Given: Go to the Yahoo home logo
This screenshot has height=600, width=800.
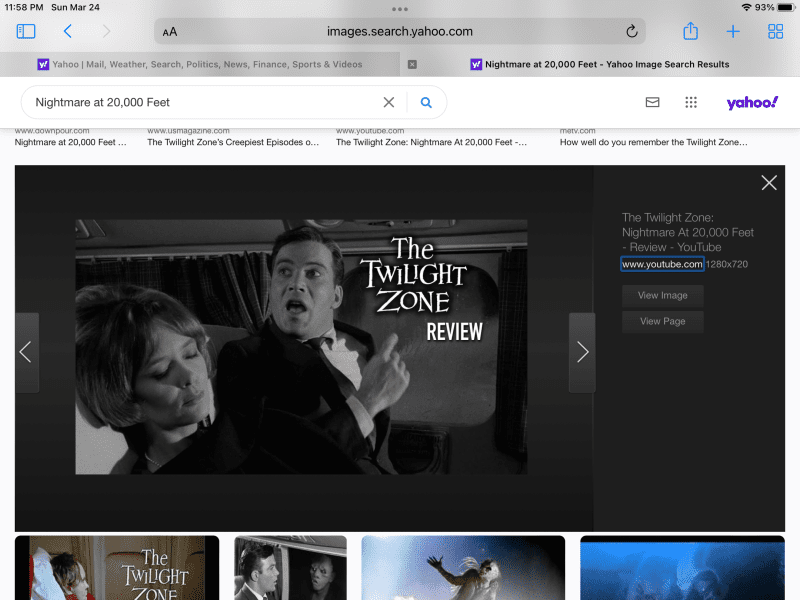Looking at the screenshot, I should pyautogui.click(x=752, y=103).
